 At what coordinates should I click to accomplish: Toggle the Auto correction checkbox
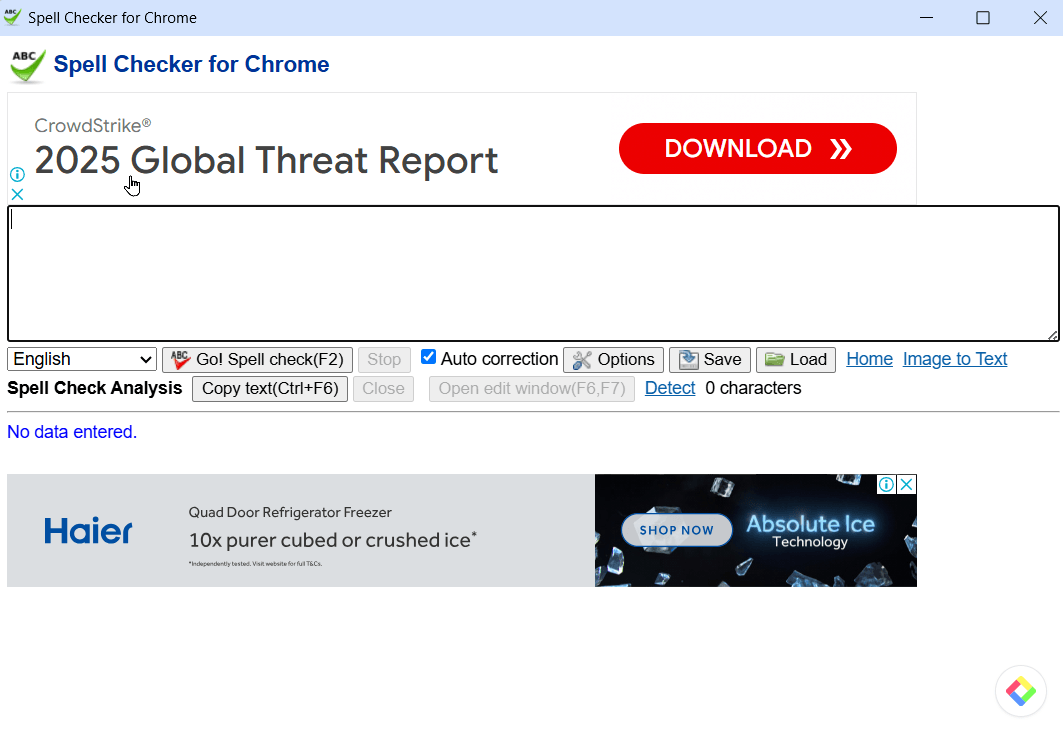[428, 357]
